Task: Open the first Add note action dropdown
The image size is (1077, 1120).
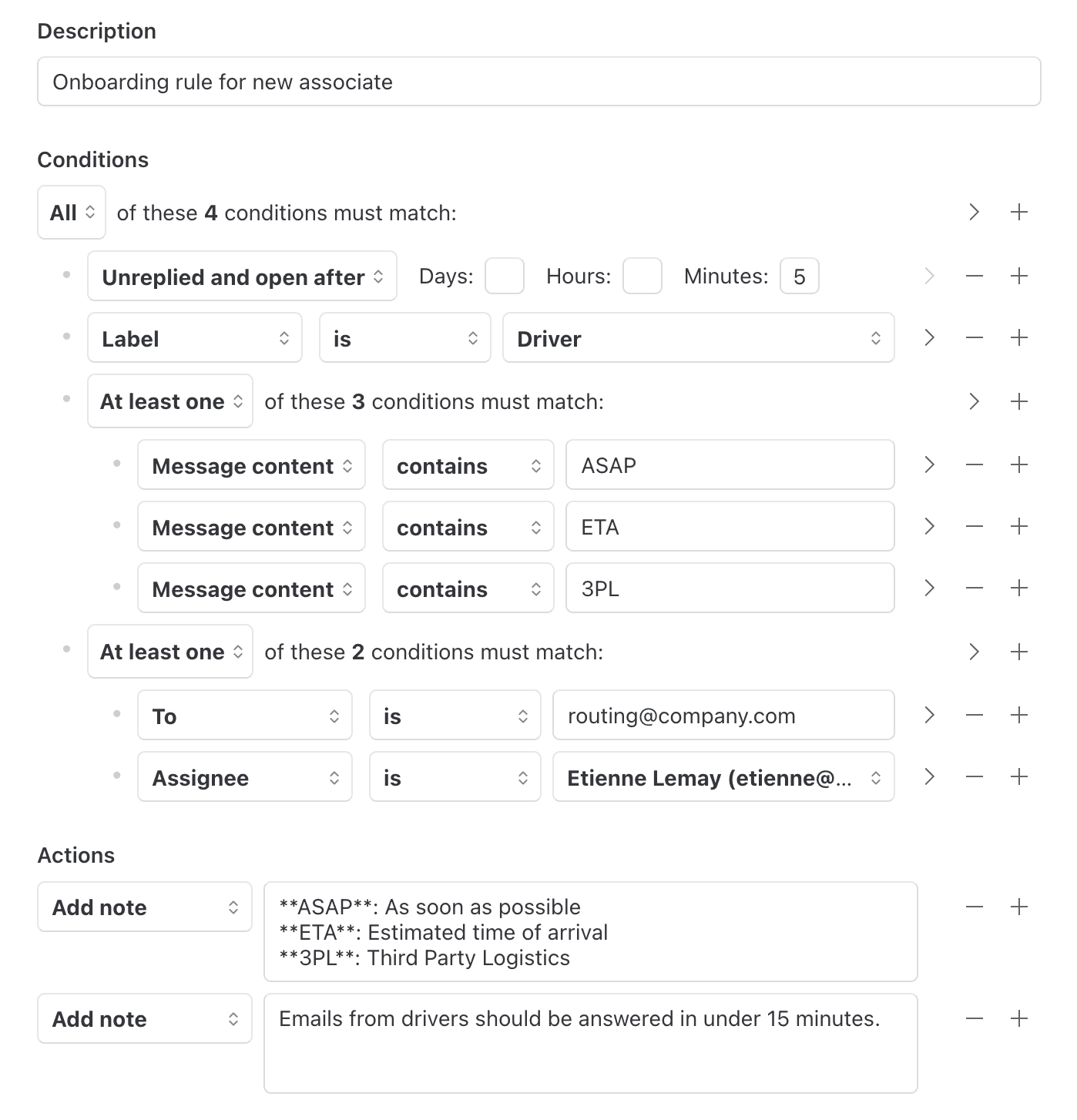Action: 145,907
